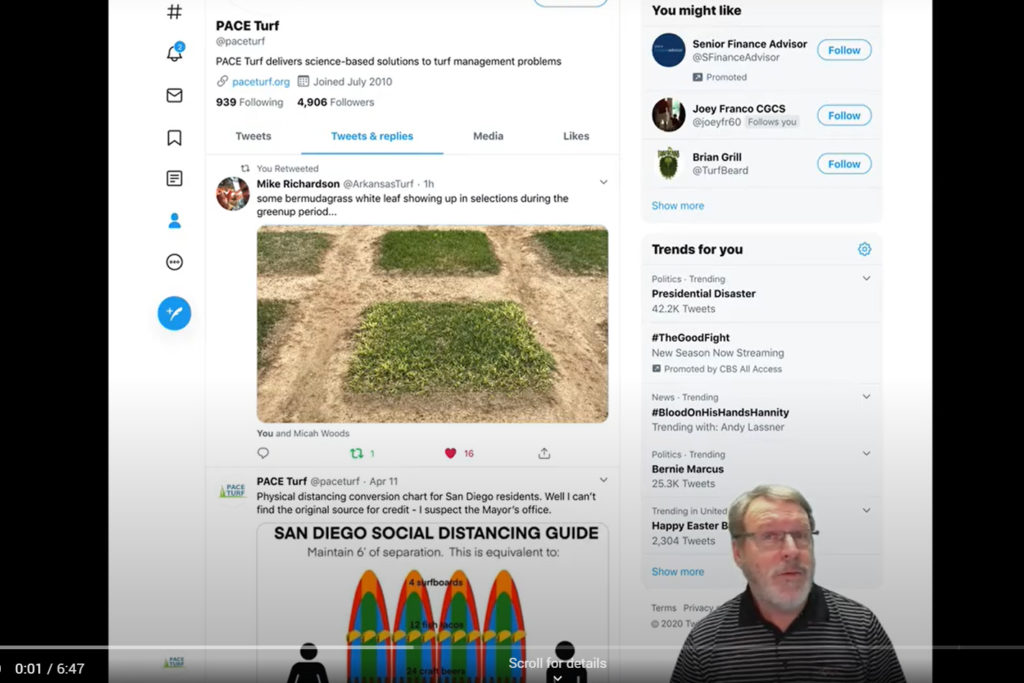
Task: Open PACE Turf avatar on Apr 11 tweet
Action: [x=232, y=490]
